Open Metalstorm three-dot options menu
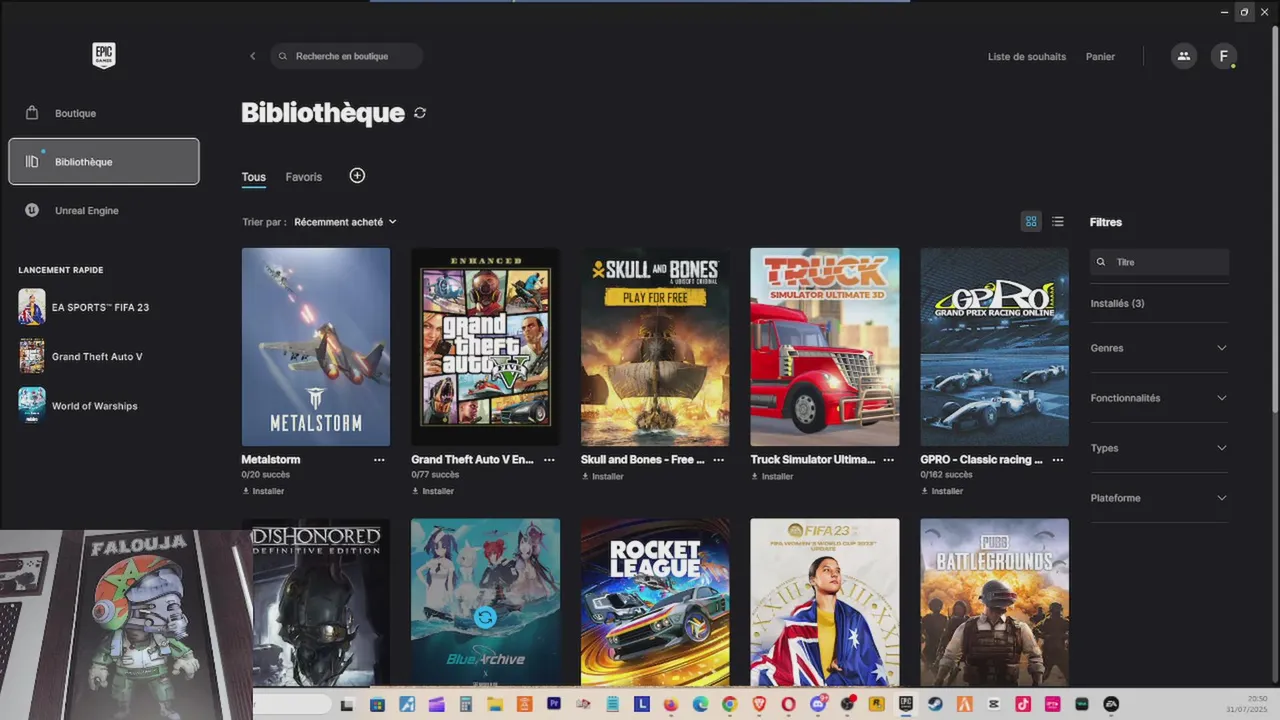This screenshot has width=1280, height=720. pyautogui.click(x=379, y=460)
